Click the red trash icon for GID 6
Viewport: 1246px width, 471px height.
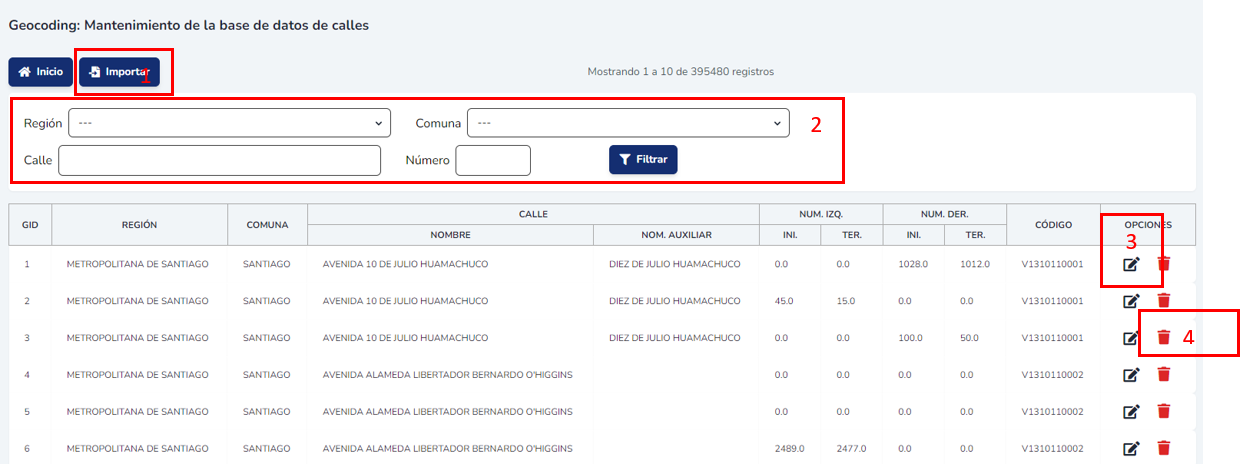(x=1163, y=448)
